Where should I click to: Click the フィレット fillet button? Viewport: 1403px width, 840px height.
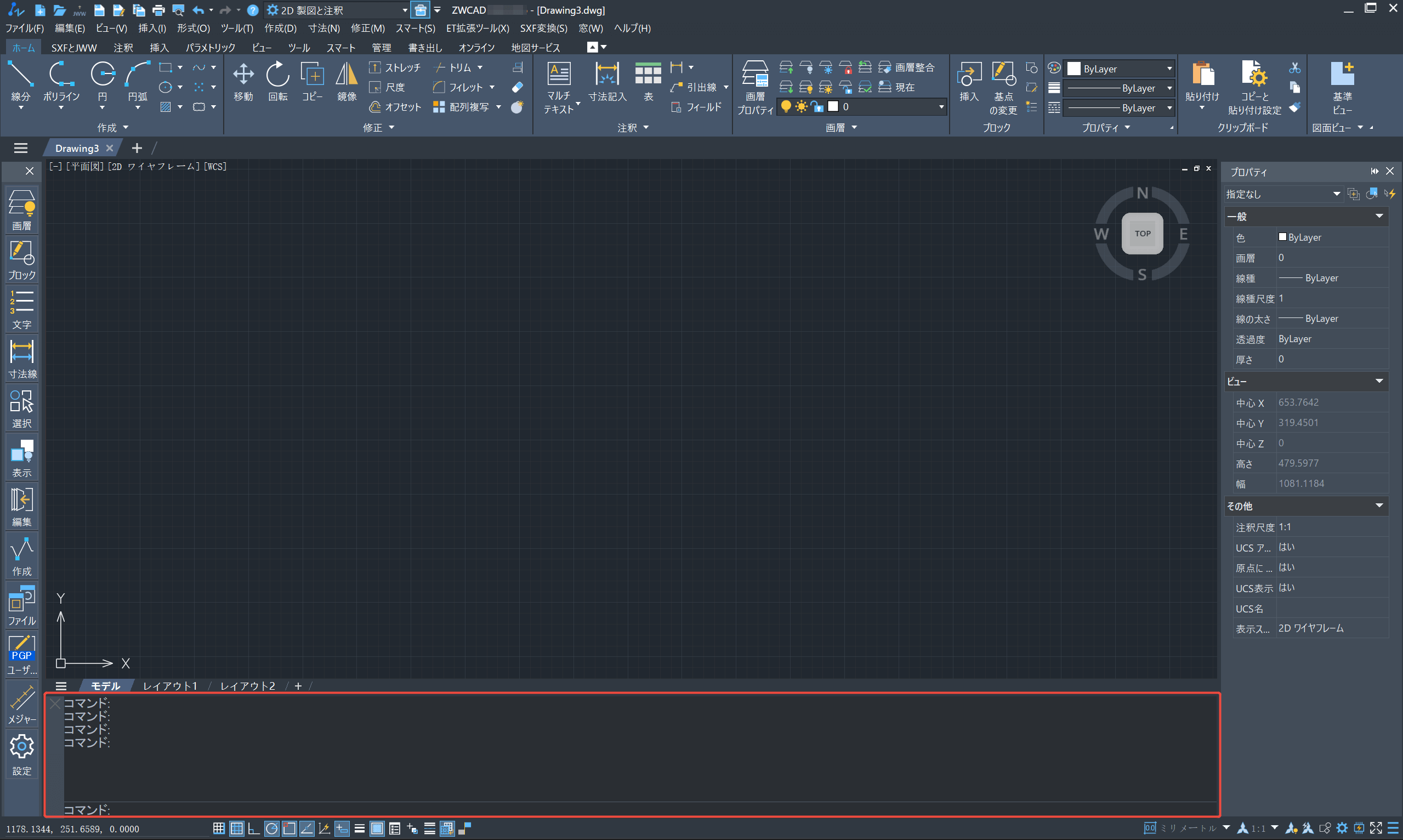463,87
